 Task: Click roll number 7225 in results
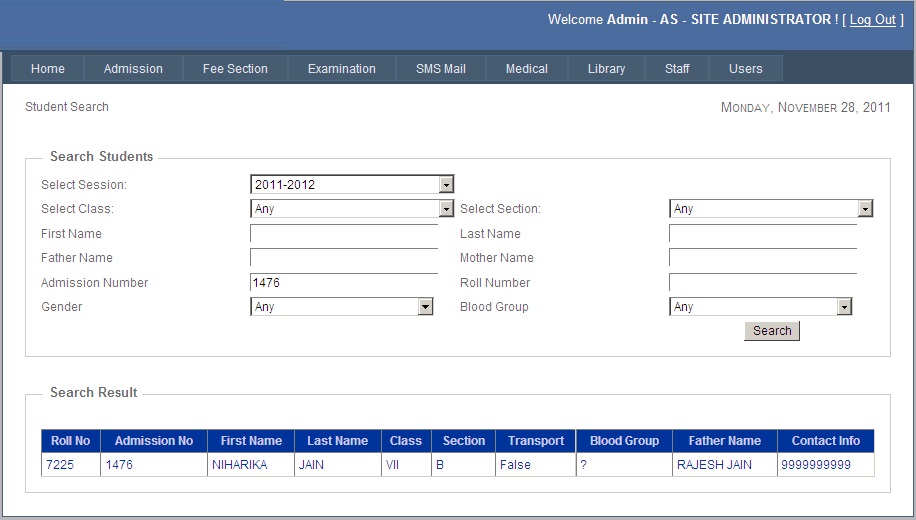(x=60, y=465)
